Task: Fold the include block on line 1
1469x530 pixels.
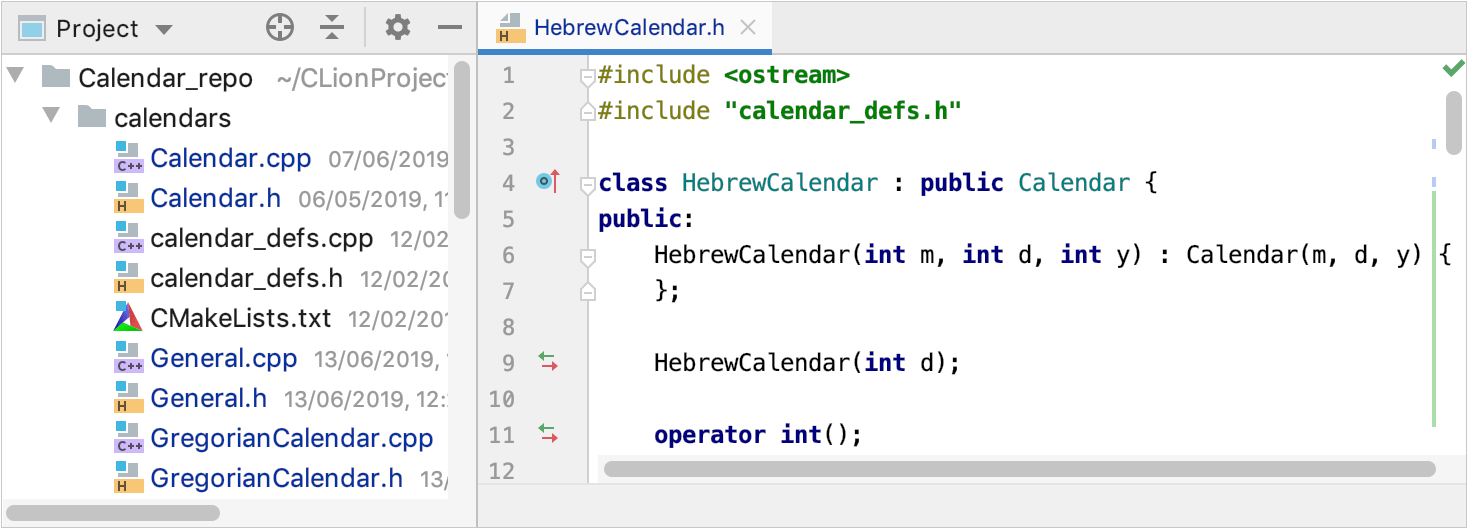Action: (x=588, y=76)
